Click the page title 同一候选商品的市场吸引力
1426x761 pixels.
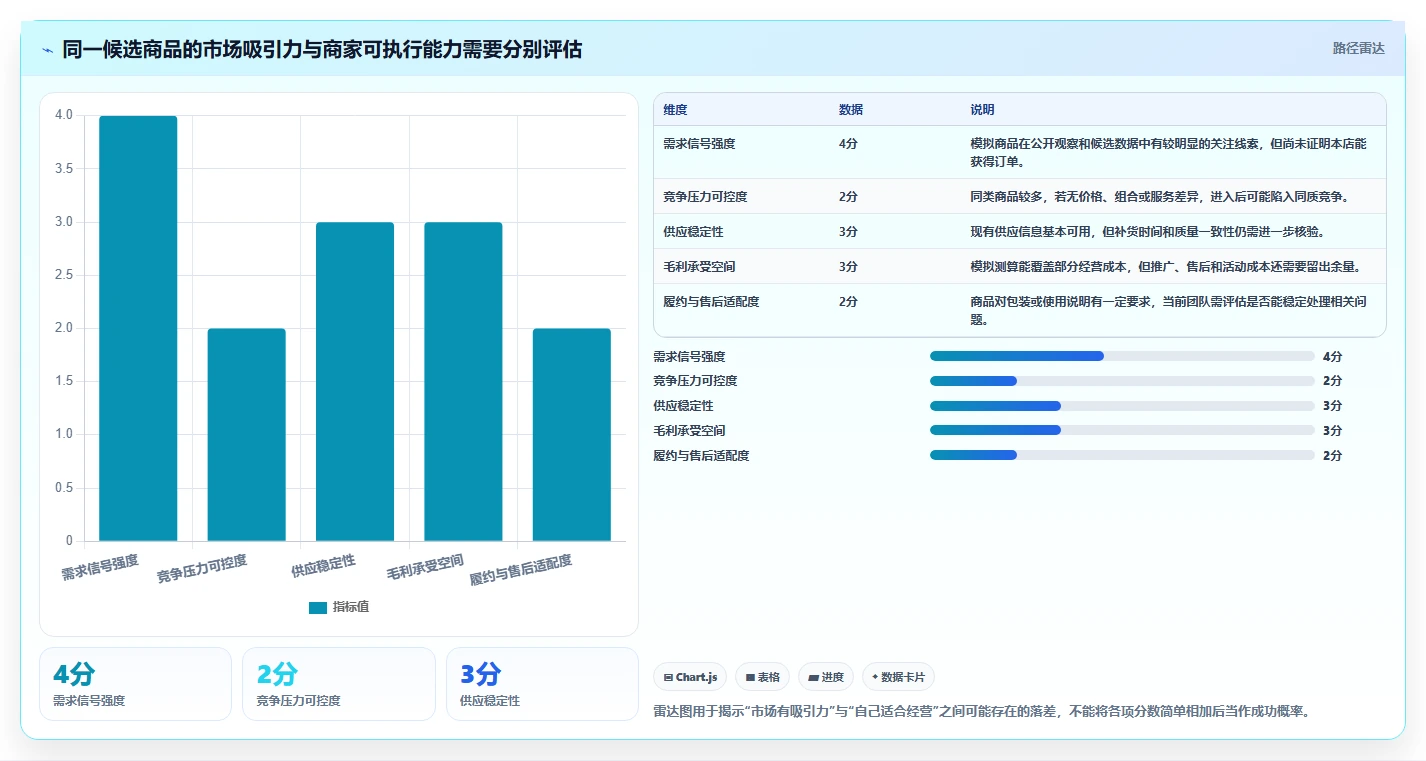322,49
